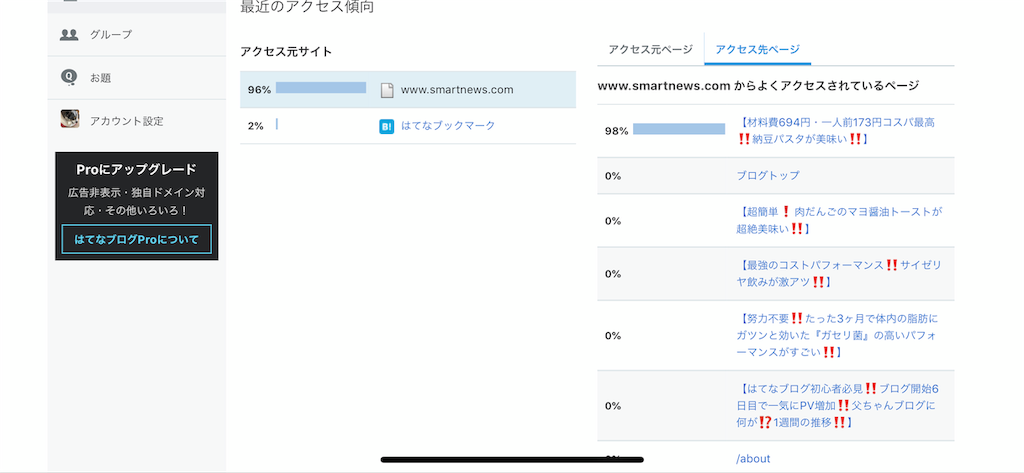Click the アクセス元サイト heading
1024x473 pixels.
click(x=286, y=52)
